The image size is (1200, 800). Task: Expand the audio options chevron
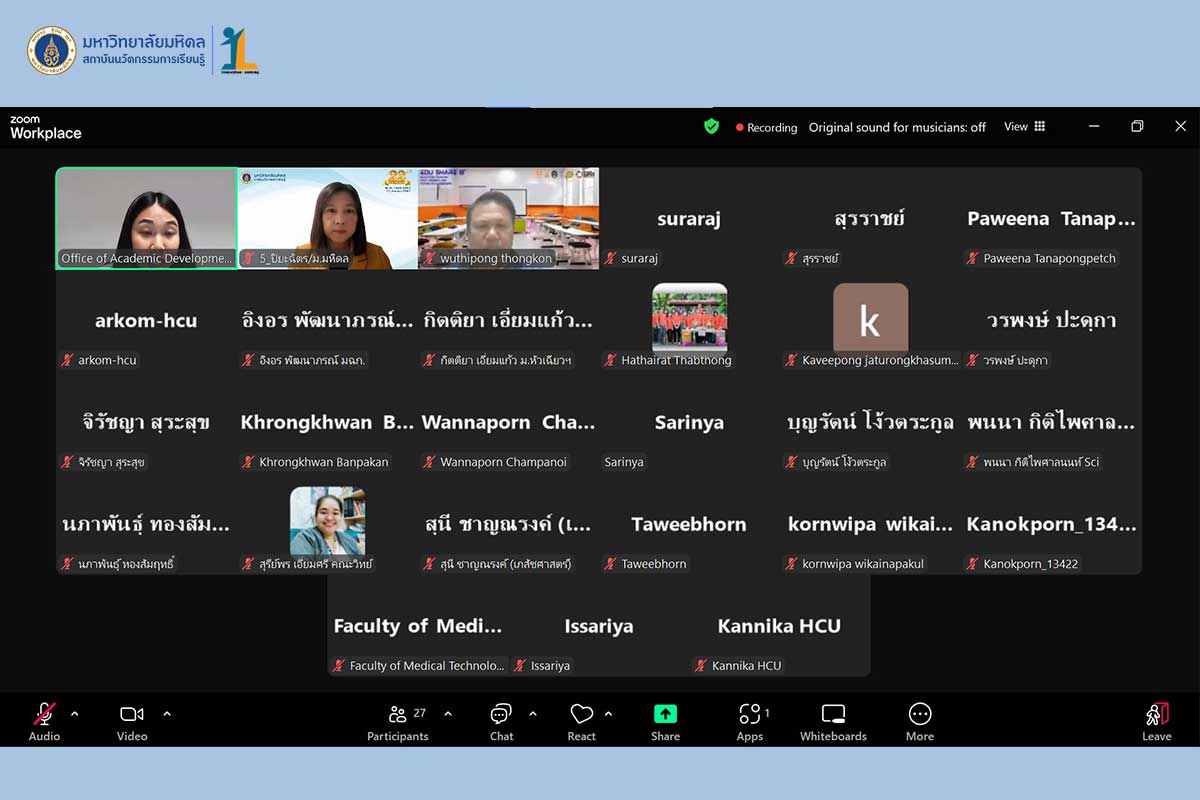pyautogui.click(x=74, y=714)
